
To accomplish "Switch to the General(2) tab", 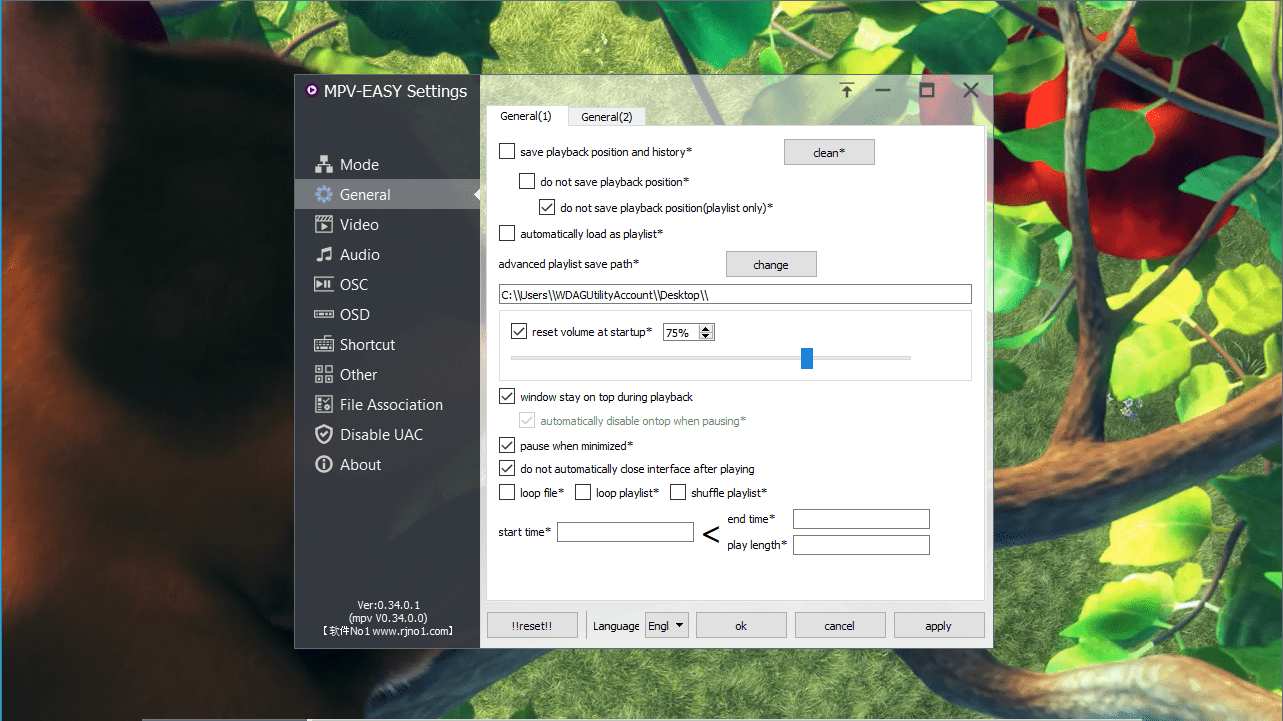I will click(x=607, y=117).
